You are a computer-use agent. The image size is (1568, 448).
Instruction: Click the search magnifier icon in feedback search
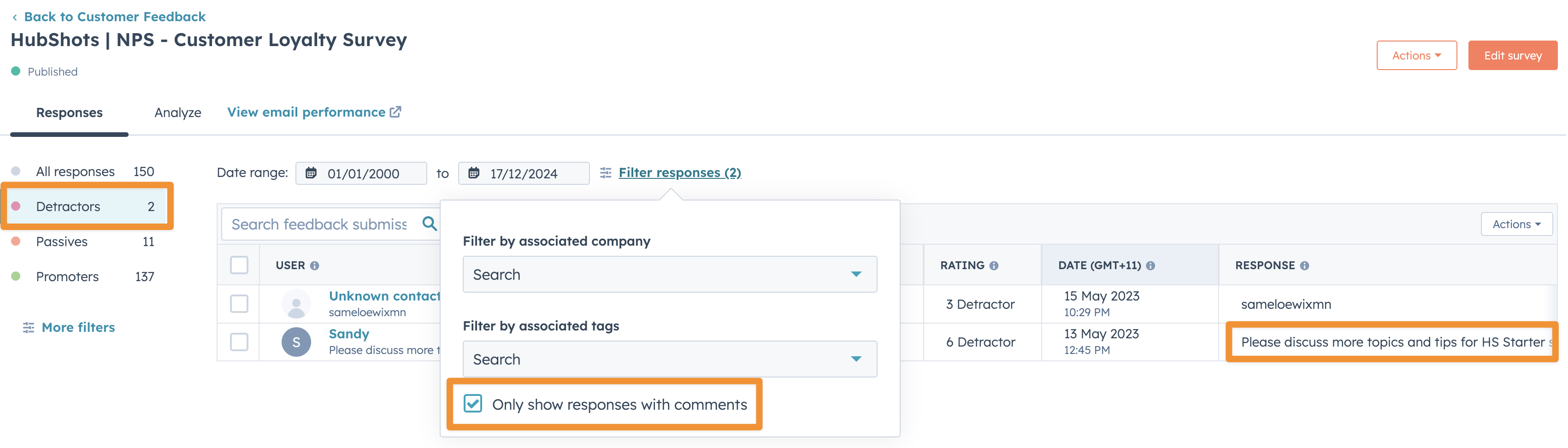(429, 224)
